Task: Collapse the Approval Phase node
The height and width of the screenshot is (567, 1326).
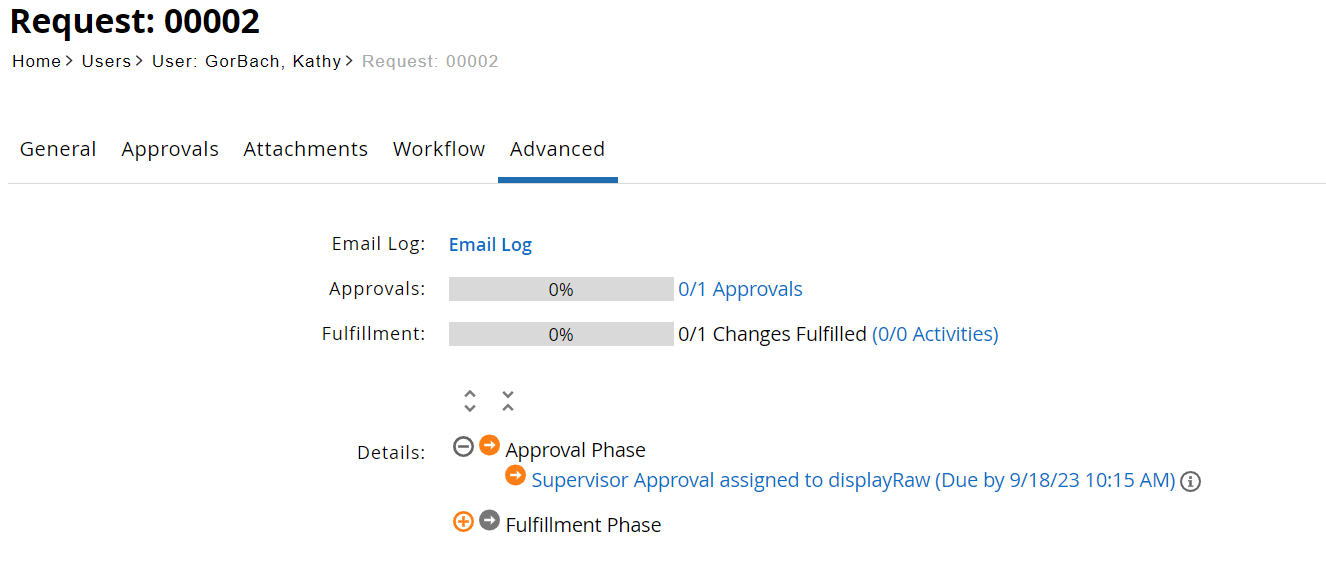Action: [463, 447]
